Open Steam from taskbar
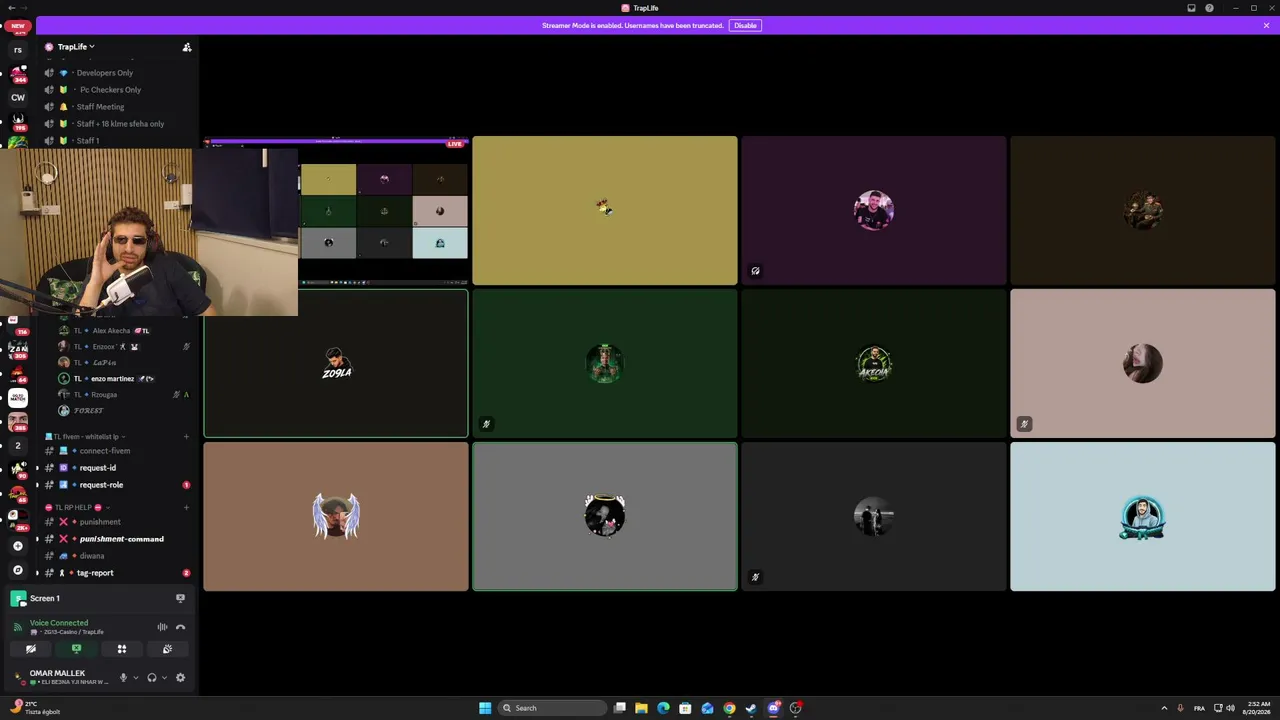This screenshot has width=1280, height=720. coord(751,708)
